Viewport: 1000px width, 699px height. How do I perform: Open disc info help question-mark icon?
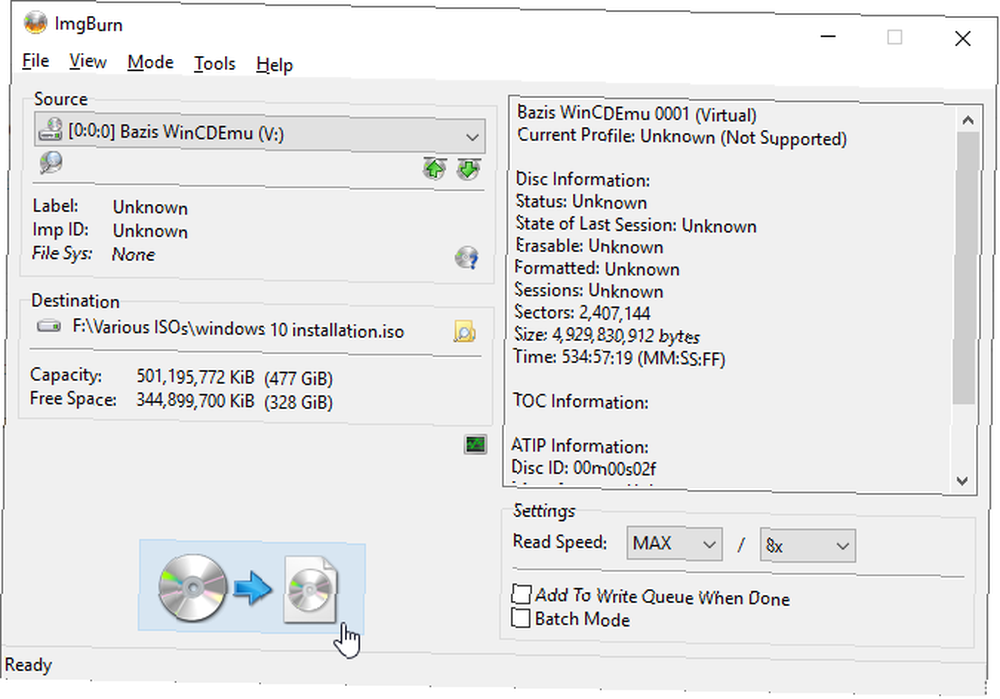pyautogui.click(x=467, y=258)
